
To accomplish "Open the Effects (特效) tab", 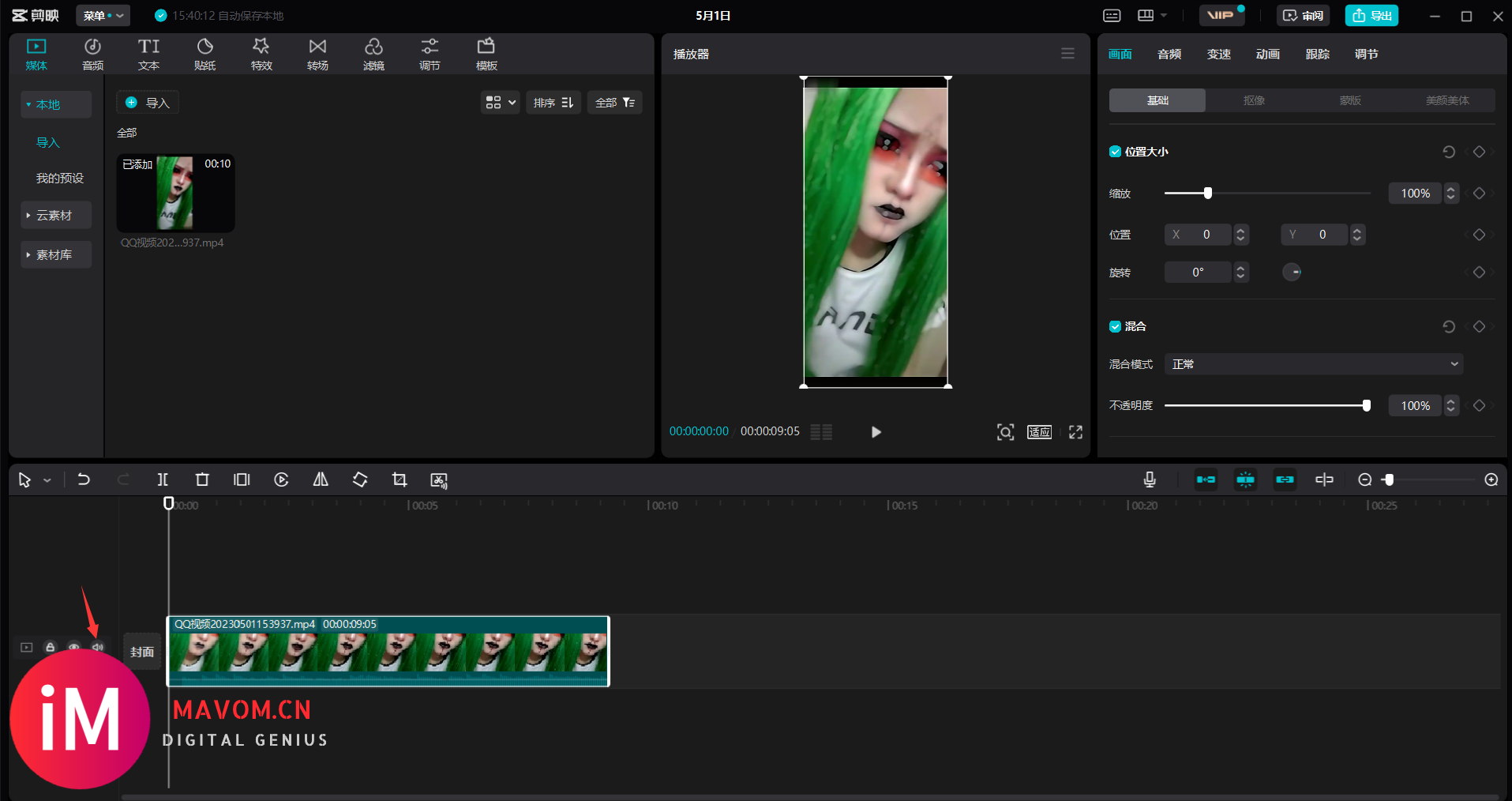I will tap(261, 55).
